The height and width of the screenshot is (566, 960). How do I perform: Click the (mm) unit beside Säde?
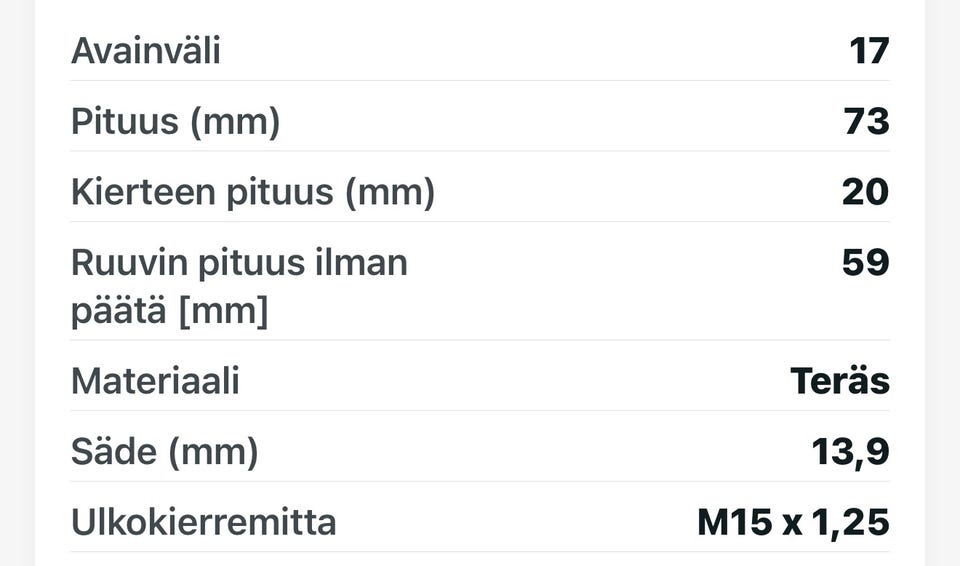(213, 452)
